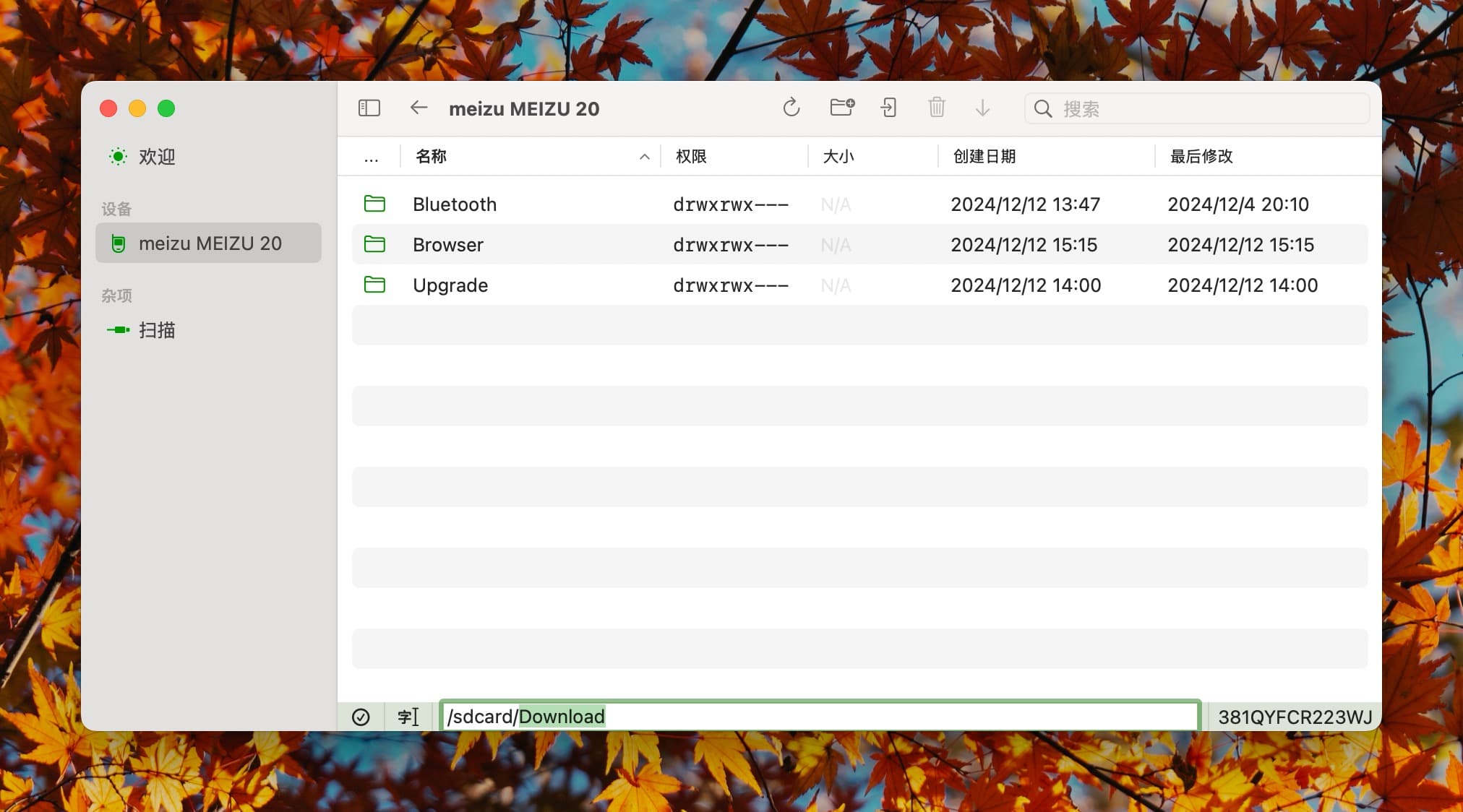Toggle the name column sort order arrow
The height and width of the screenshot is (812, 1463).
(644, 157)
